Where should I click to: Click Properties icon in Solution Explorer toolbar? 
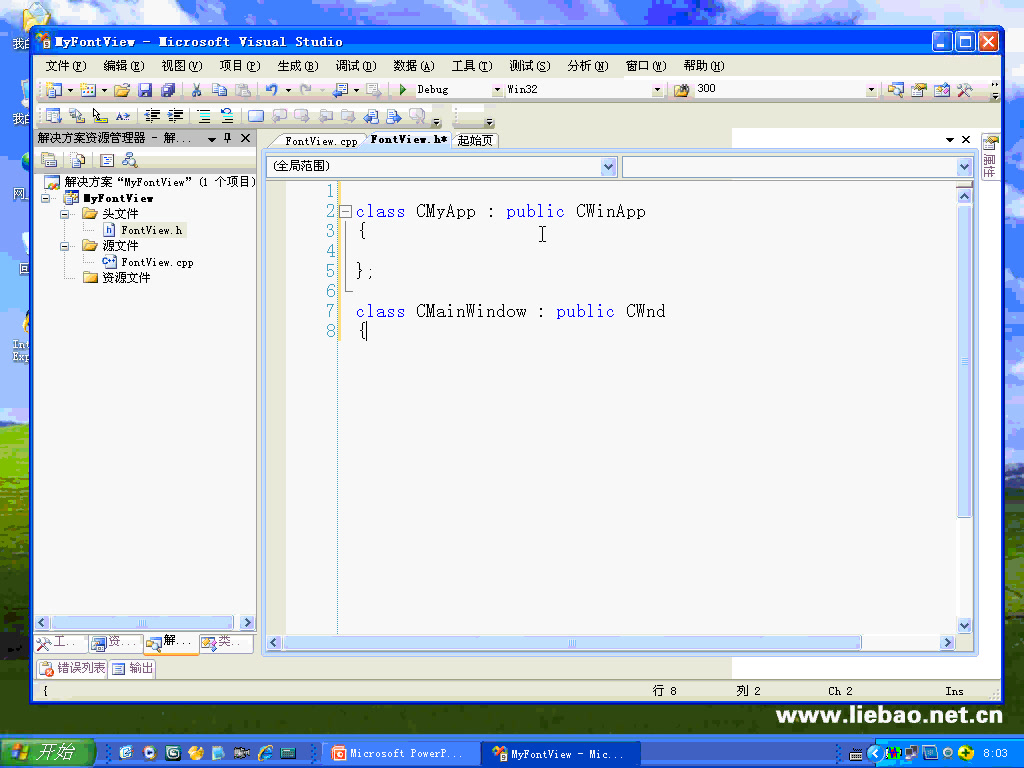click(x=49, y=160)
